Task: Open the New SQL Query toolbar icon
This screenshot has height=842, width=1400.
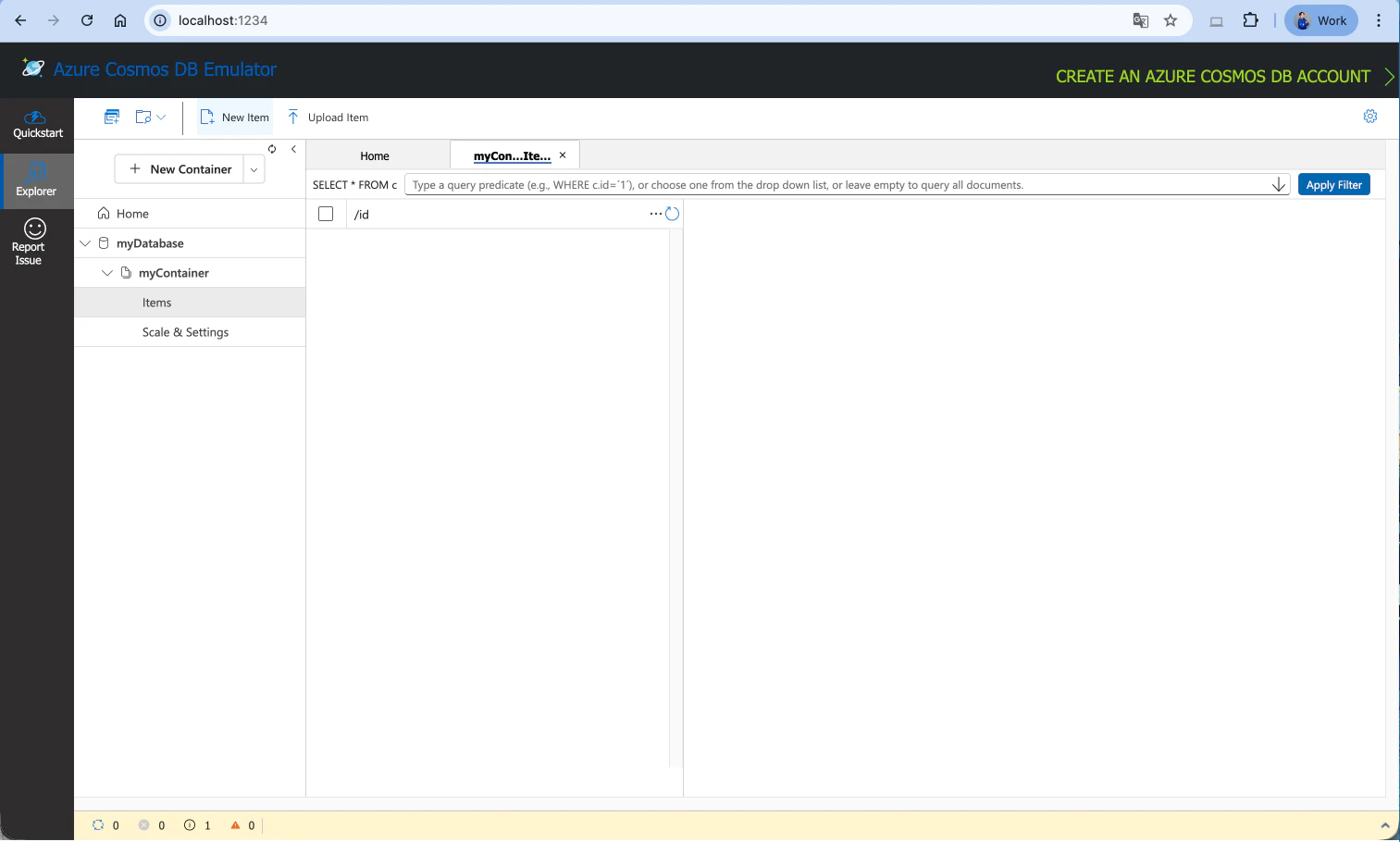Action: tap(143, 117)
